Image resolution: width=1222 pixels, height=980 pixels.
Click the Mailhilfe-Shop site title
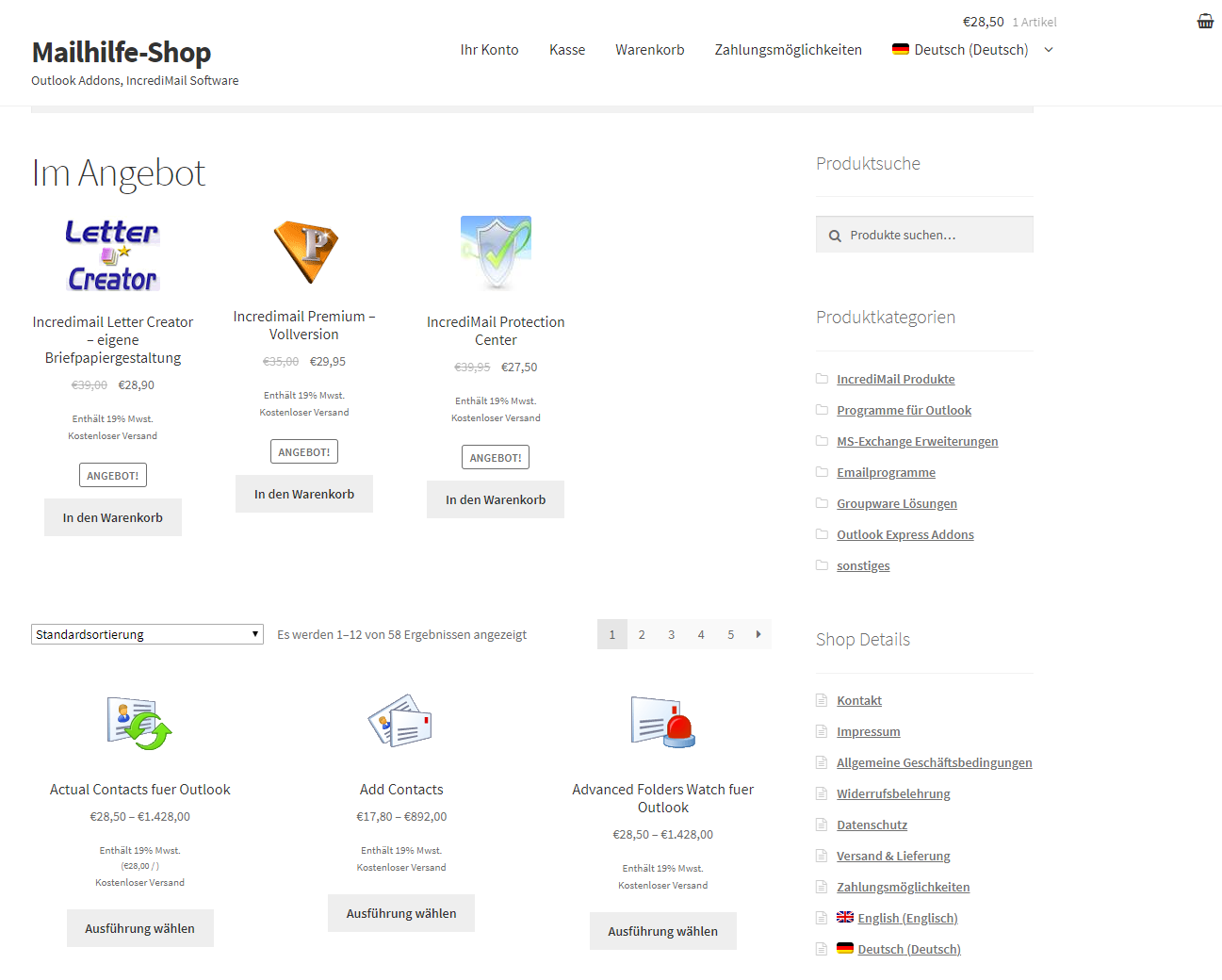(x=122, y=52)
